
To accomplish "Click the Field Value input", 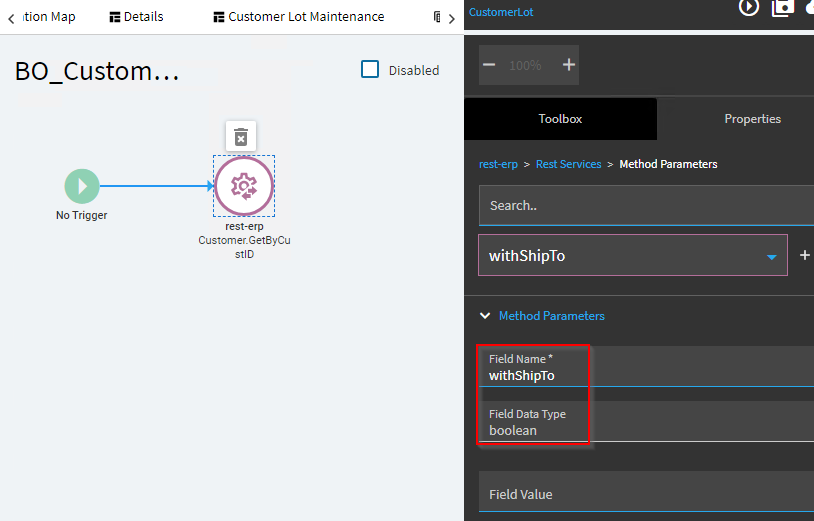I will (646, 494).
